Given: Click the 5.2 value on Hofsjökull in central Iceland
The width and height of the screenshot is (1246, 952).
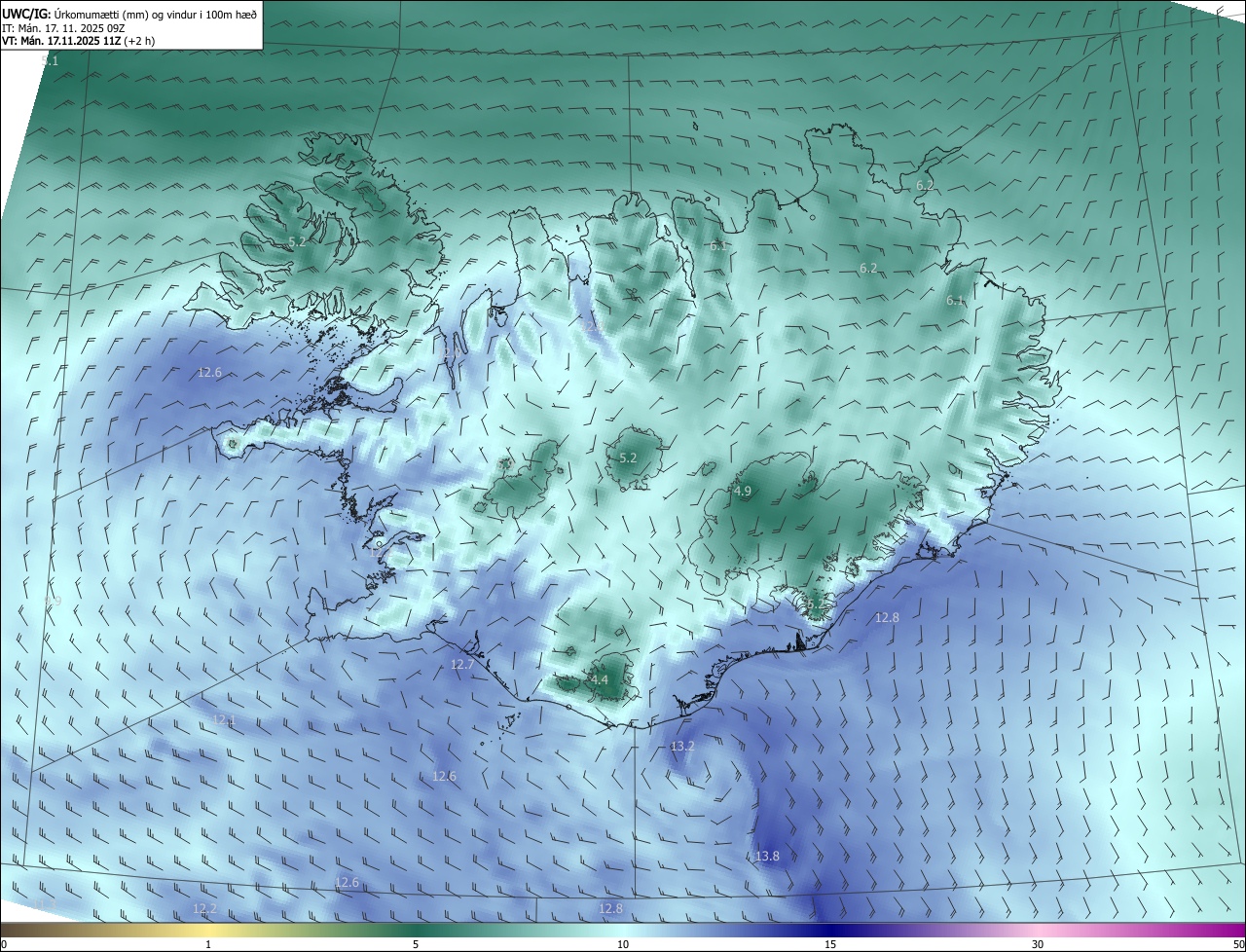Looking at the screenshot, I should (x=628, y=458).
